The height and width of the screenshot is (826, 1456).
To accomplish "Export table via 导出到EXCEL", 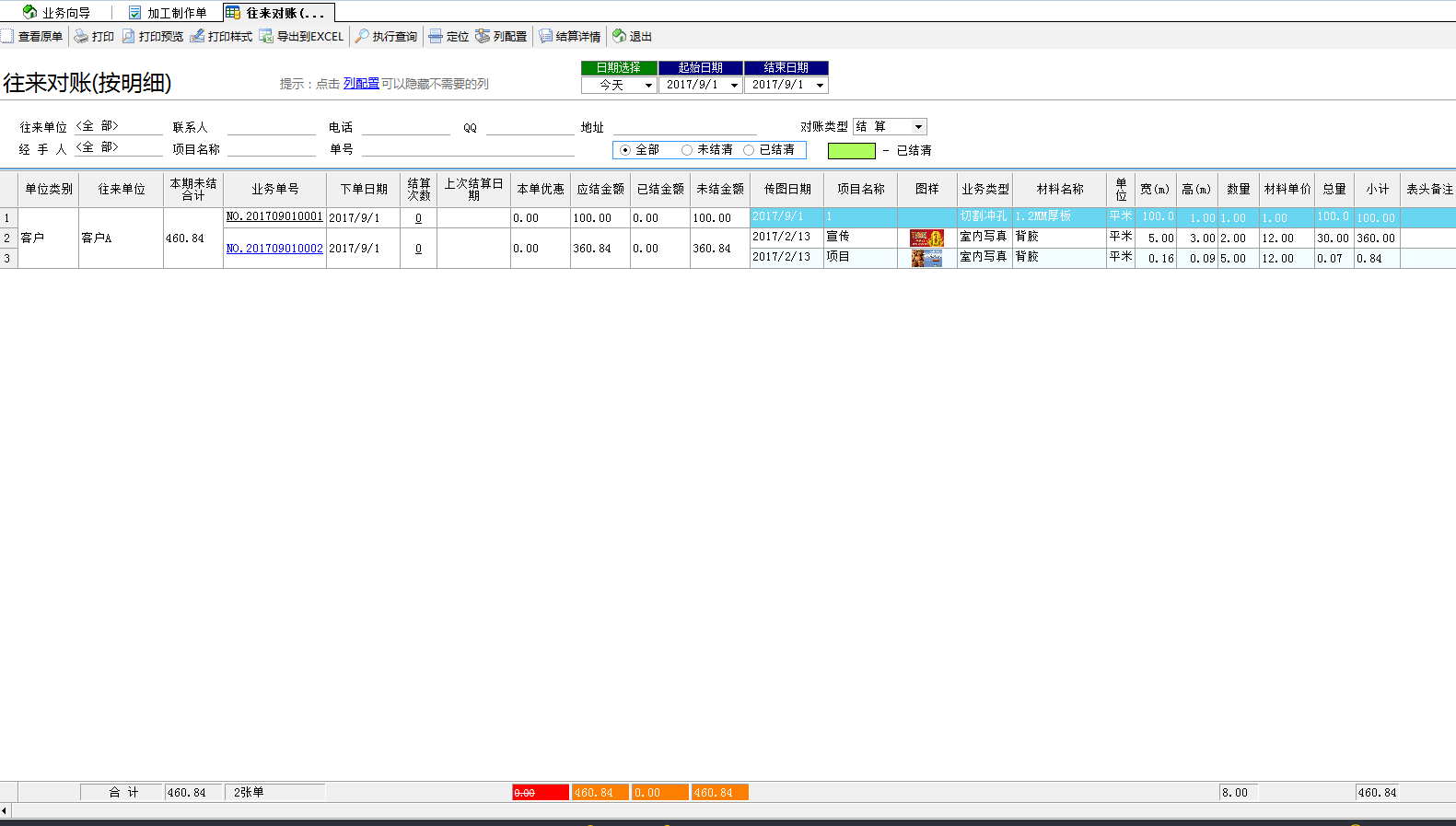I will coord(301,37).
